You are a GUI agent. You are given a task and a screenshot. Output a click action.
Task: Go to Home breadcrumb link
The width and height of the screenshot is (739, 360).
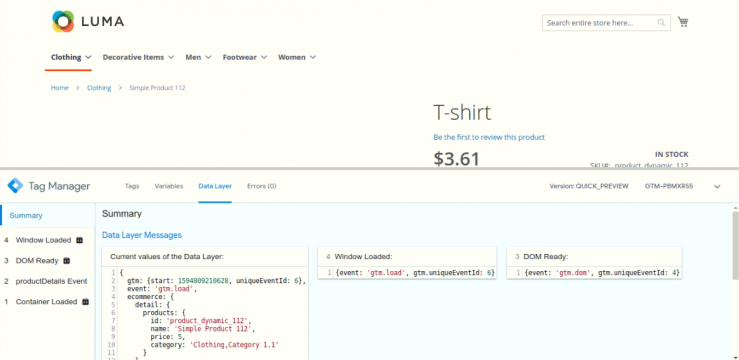59,88
